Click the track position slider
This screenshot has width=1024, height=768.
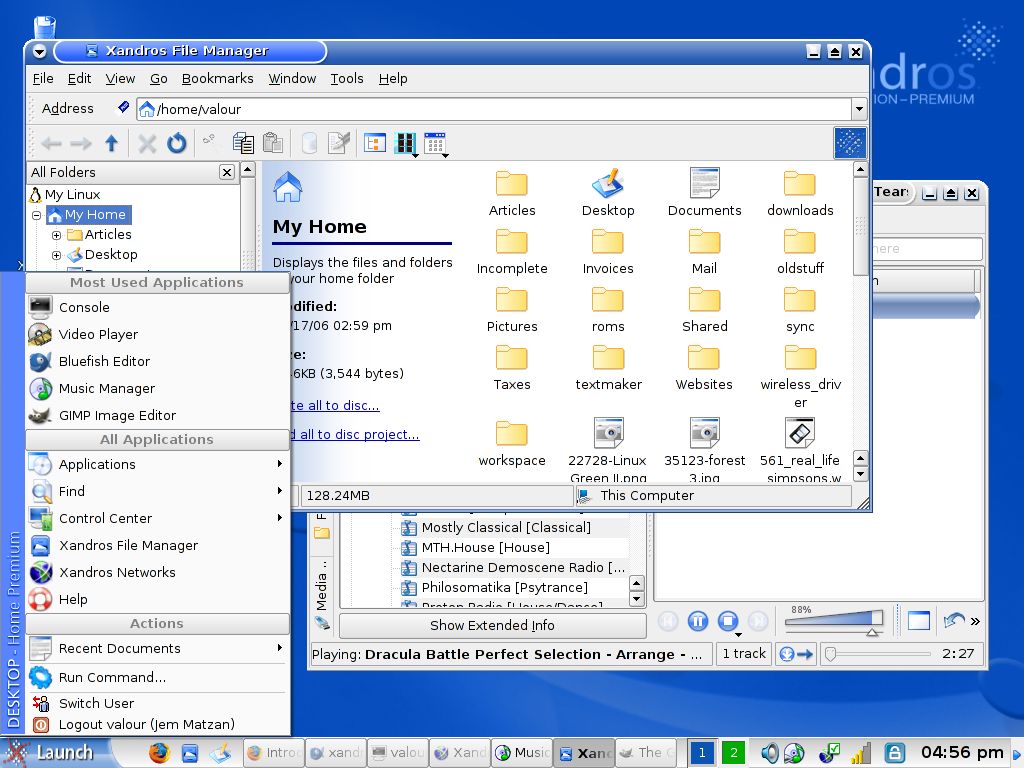click(877, 654)
